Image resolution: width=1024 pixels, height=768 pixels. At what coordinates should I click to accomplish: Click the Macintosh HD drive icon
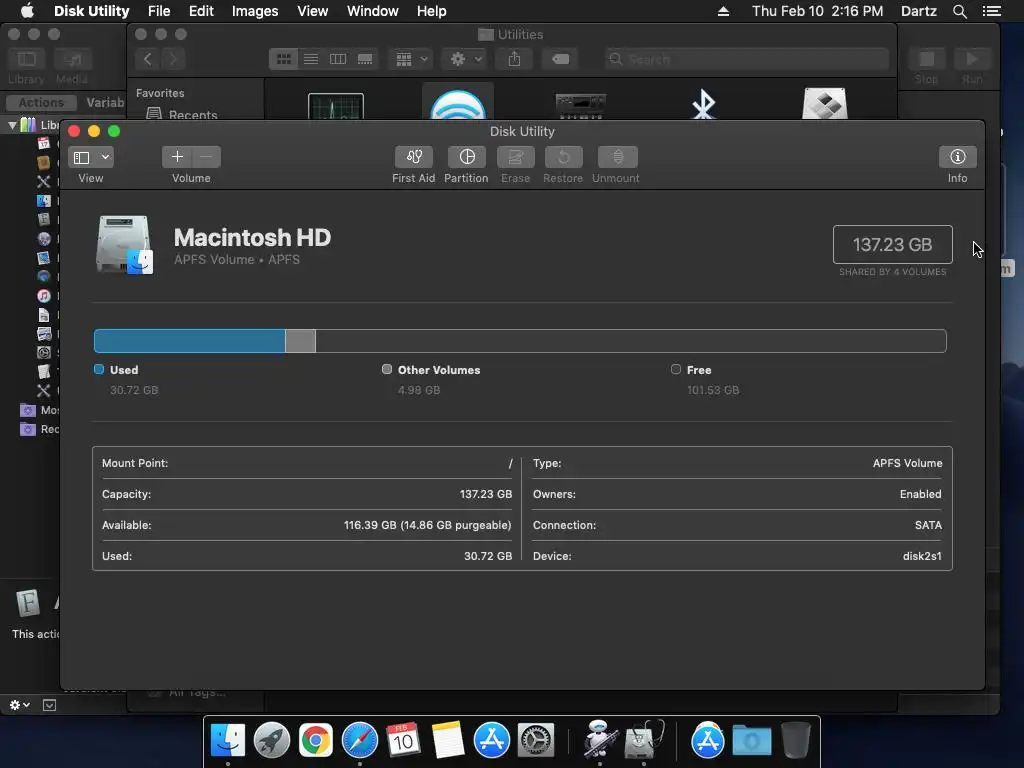[x=124, y=245]
